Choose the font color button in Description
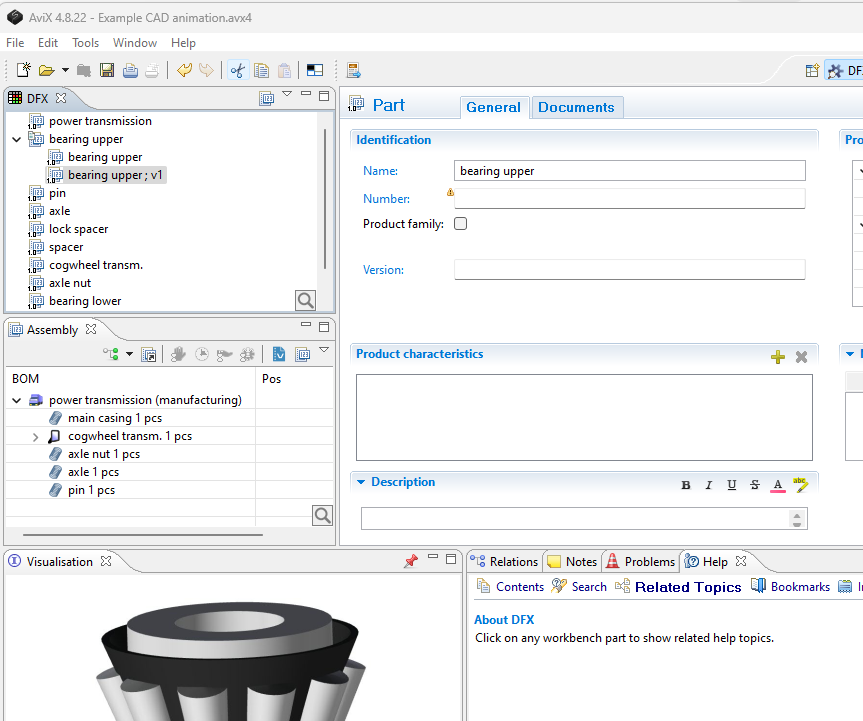Viewport: 863px width, 721px height. [778, 485]
